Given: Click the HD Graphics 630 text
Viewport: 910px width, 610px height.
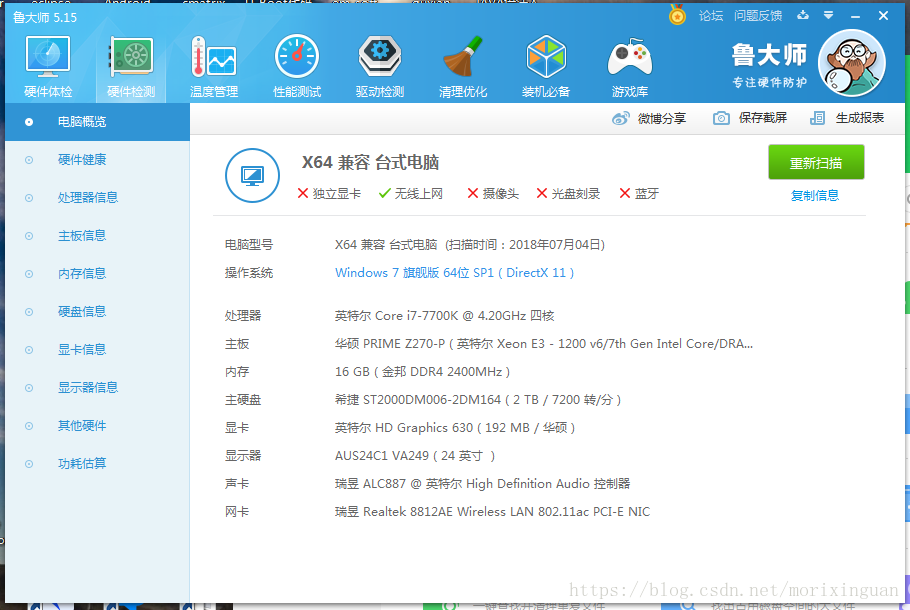Looking at the screenshot, I should click(x=455, y=428).
